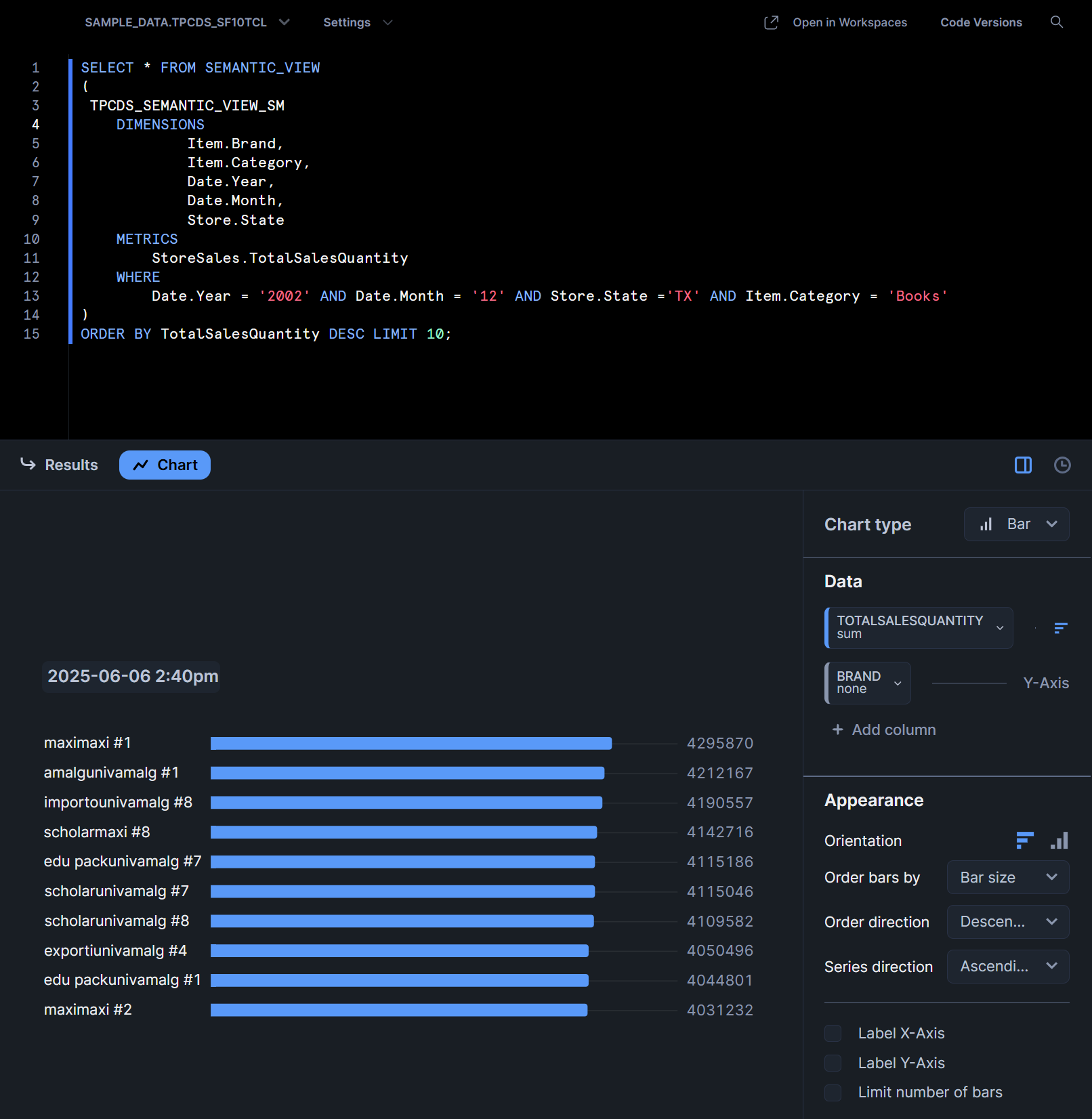Click the maximaxi #1 bar
Viewport: 1092px width, 1119px height.
pos(411,743)
